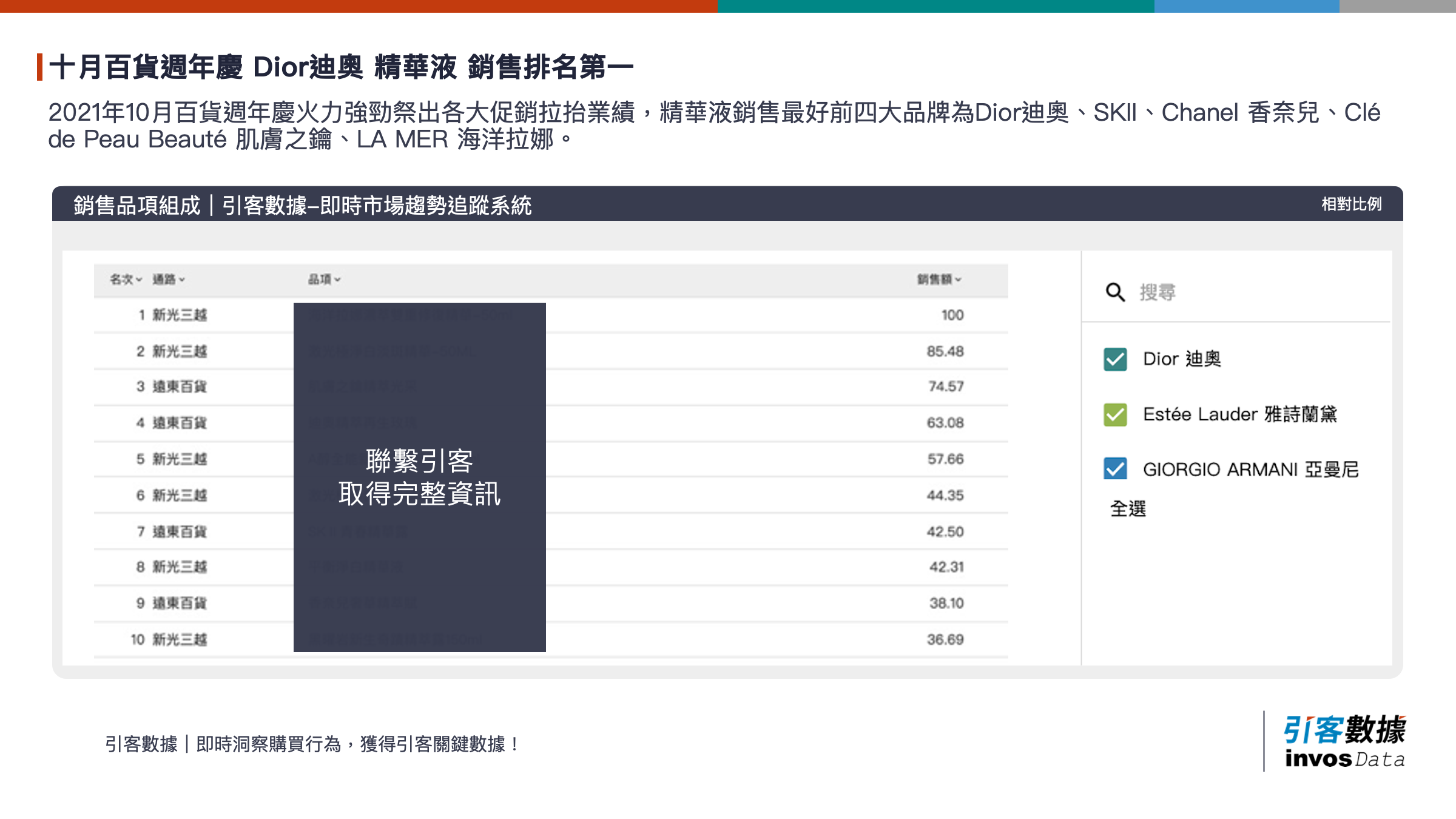Click the 引客數據 invos Data logo
The height and width of the screenshot is (819, 1456).
click(x=1344, y=741)
